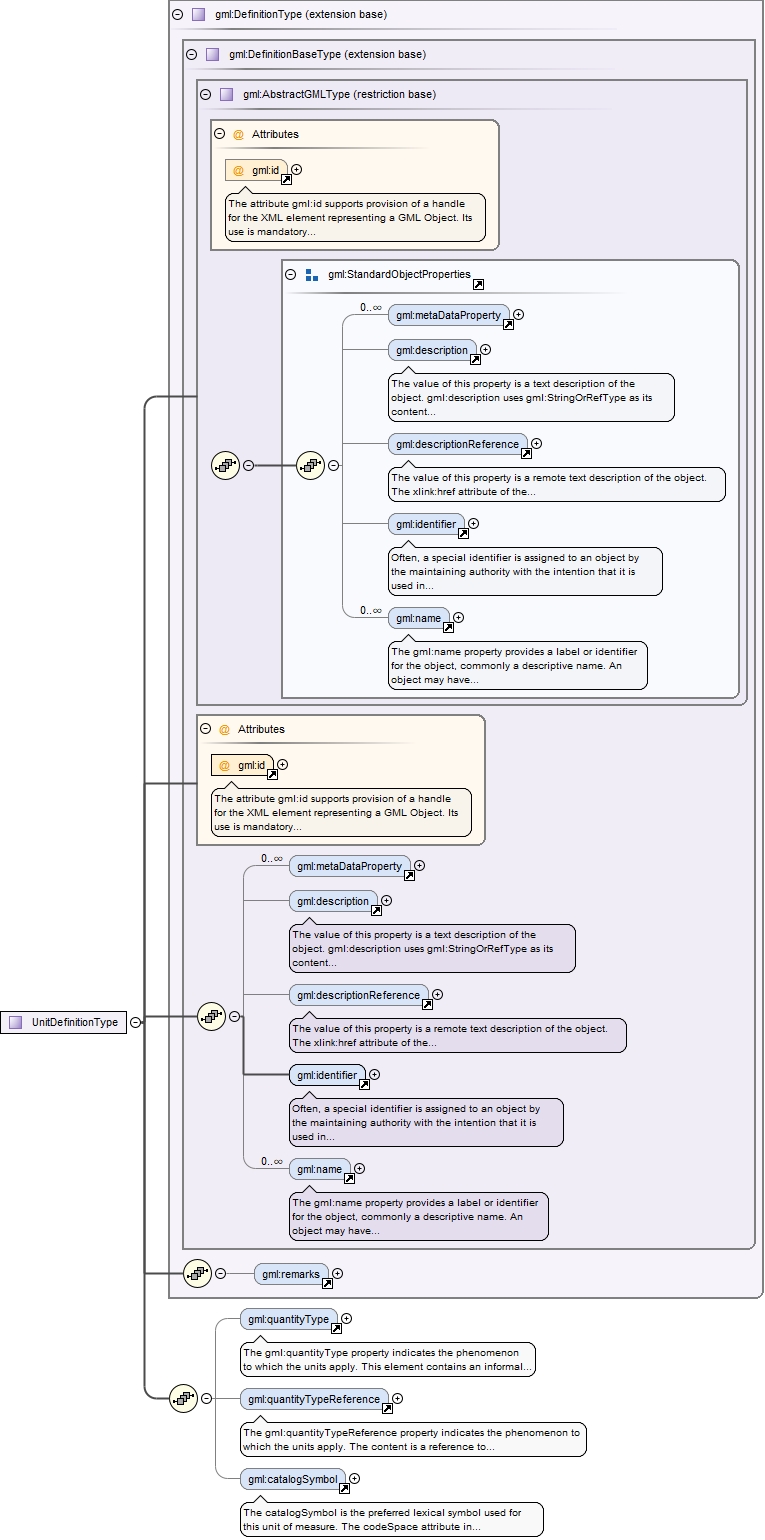Expand the gml:quantityType element plus button
This screenshot has height=1540, width=765.
(347, 1319)
